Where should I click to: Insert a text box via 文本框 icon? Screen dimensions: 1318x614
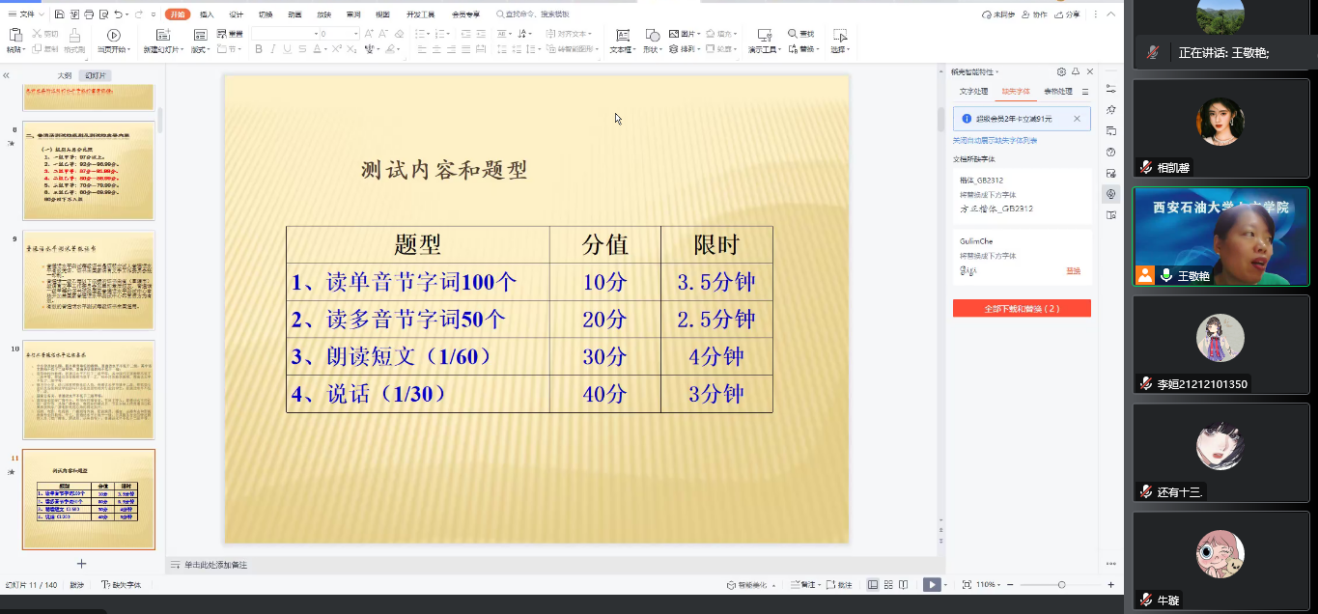(x=622, y=36)
